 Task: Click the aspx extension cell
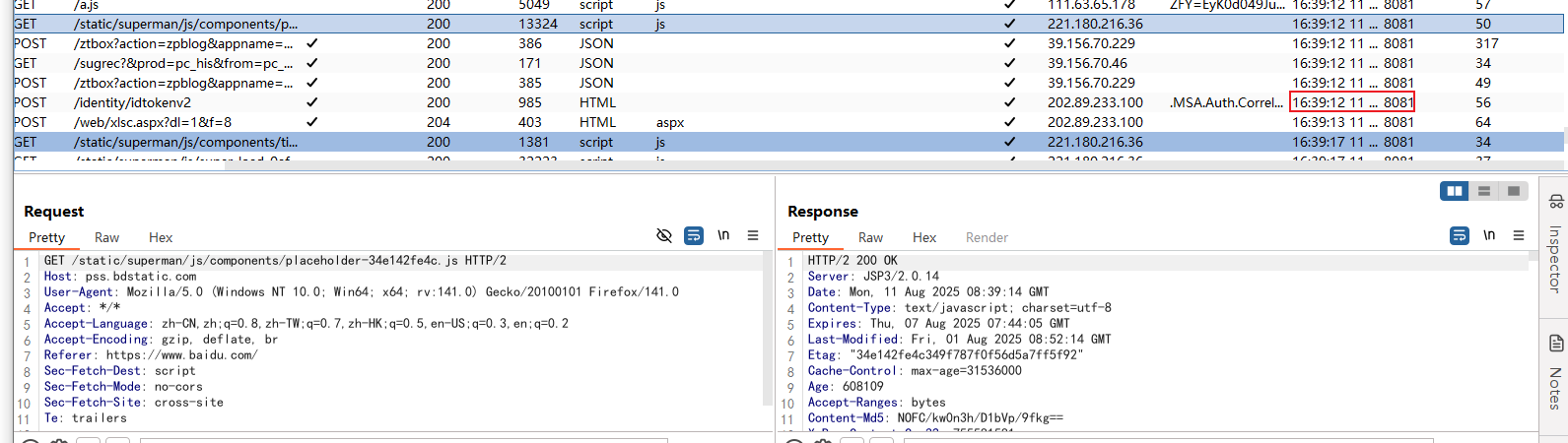(670, 122)
